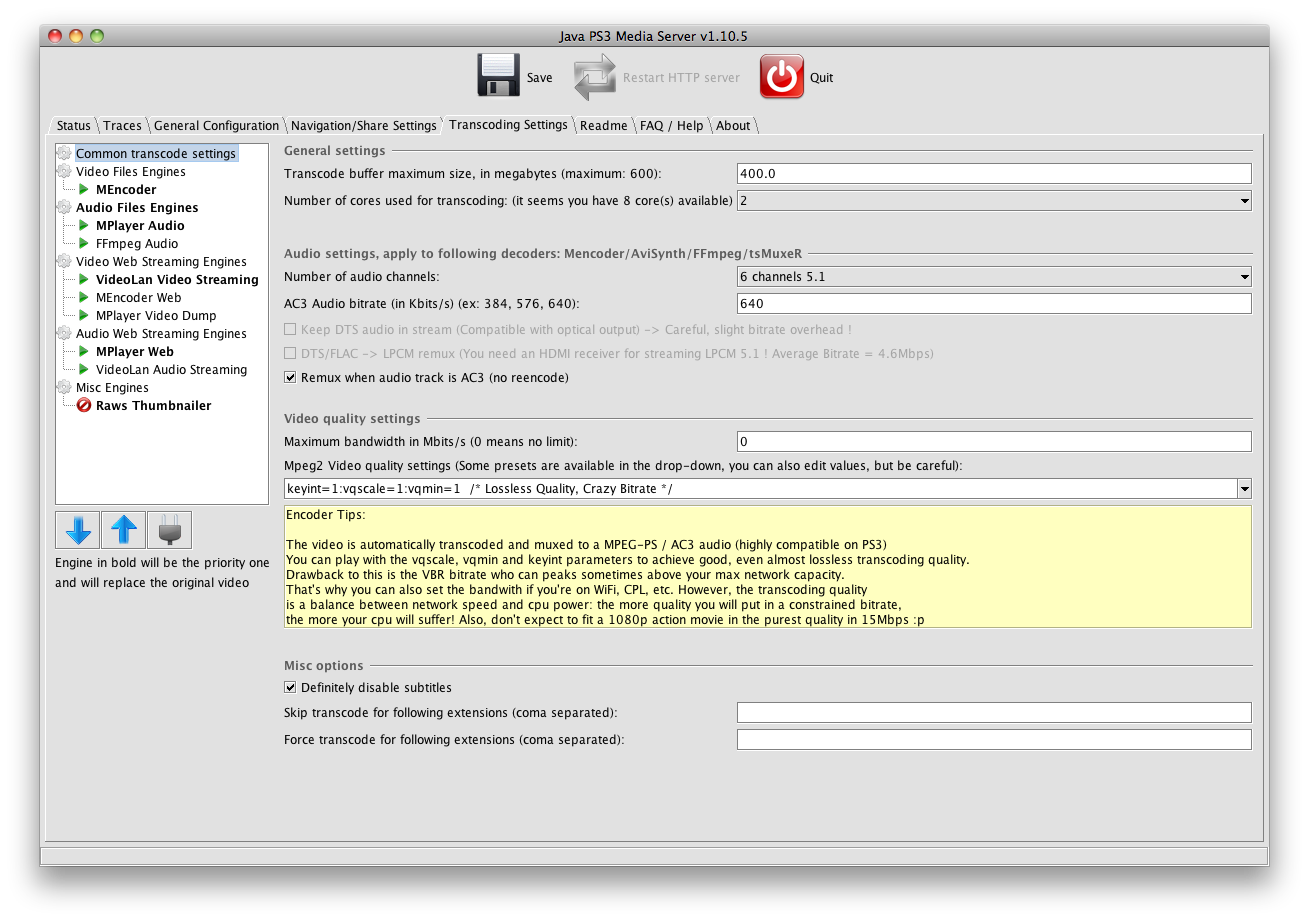
Task: Uncheck Remux when audio track is AC3
Action: (290, 377)
